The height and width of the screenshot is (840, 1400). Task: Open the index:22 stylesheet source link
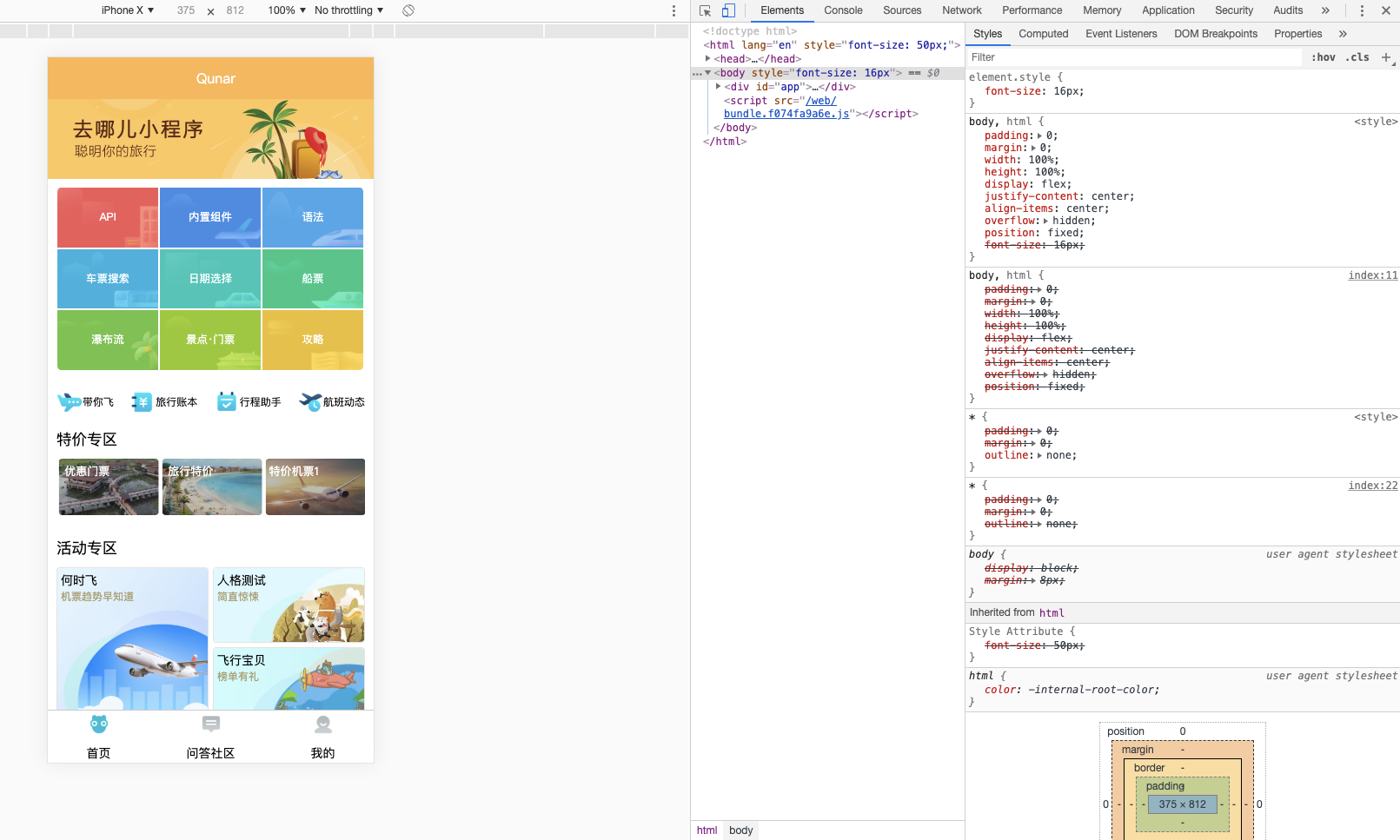click(x=1373, y=486)
